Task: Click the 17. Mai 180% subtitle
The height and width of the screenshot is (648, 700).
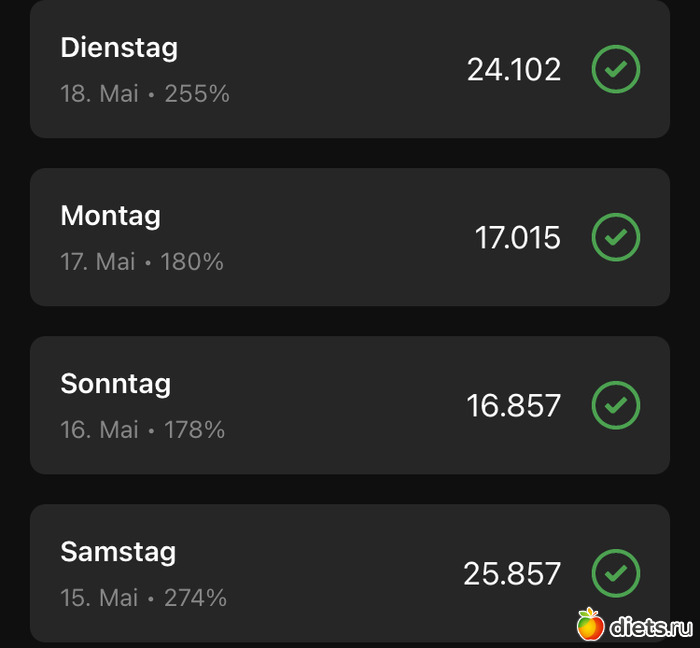Action: tap(142, 262)
